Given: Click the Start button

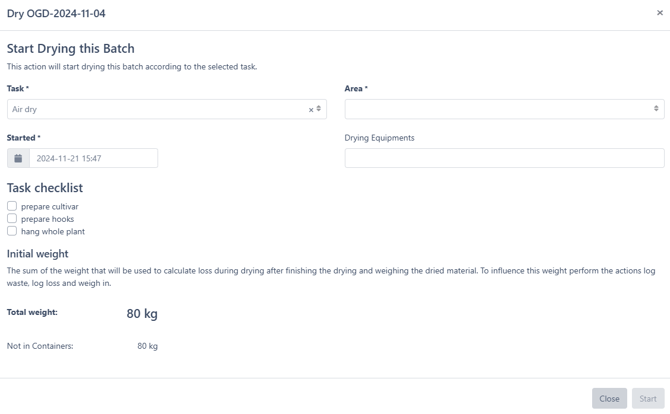Looking at the screenshot, I should tap(648, 398).
